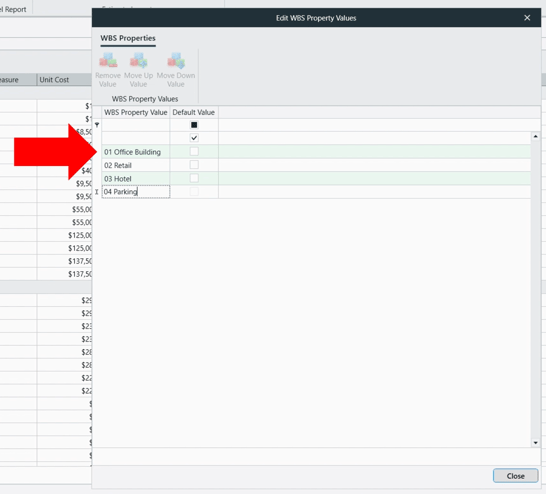
Task: Click the 04 Parking input field
Action: click(x=136, y=191)
